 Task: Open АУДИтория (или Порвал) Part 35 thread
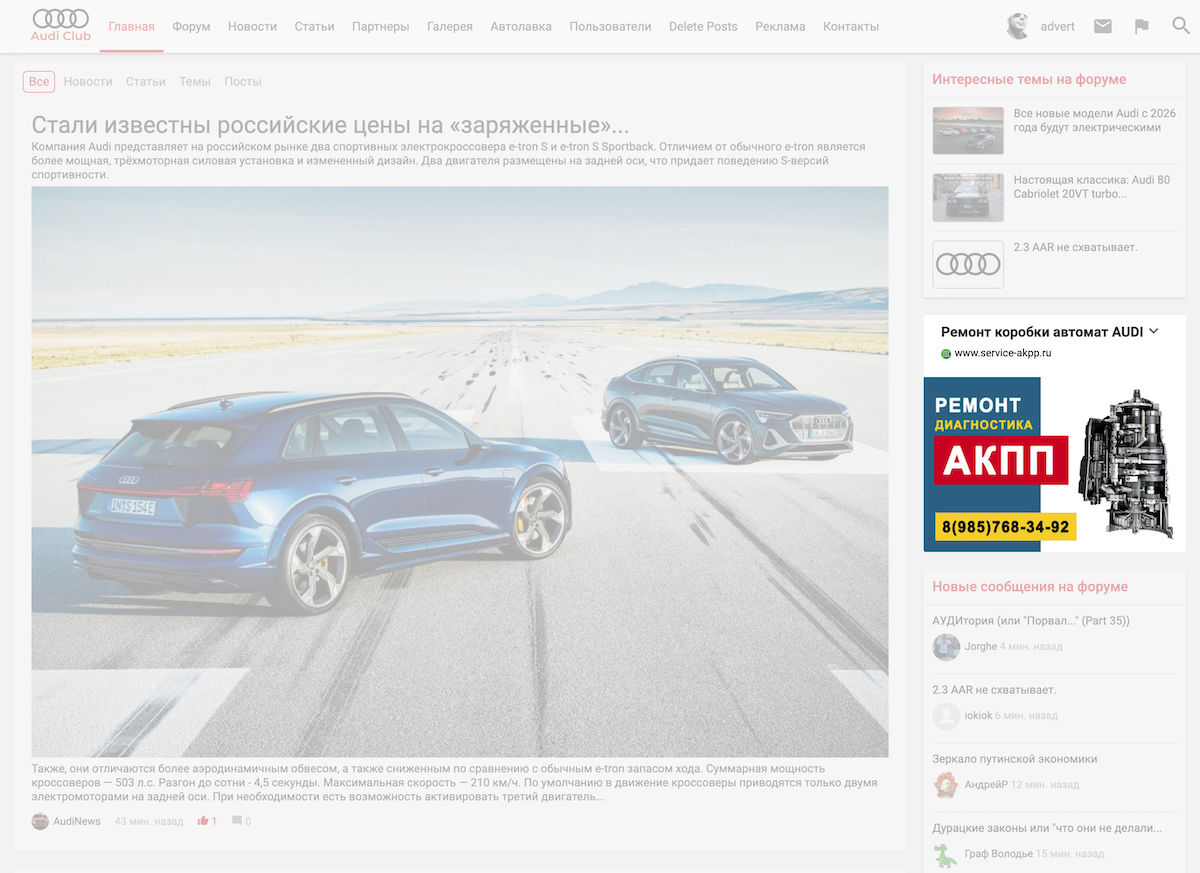(x=1031, y=621)
